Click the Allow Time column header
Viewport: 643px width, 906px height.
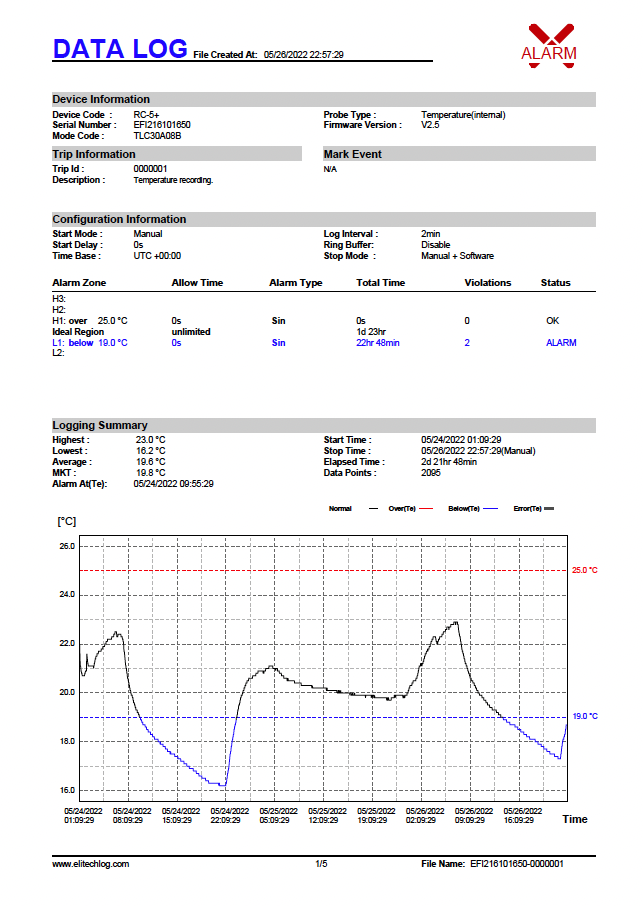197,283
